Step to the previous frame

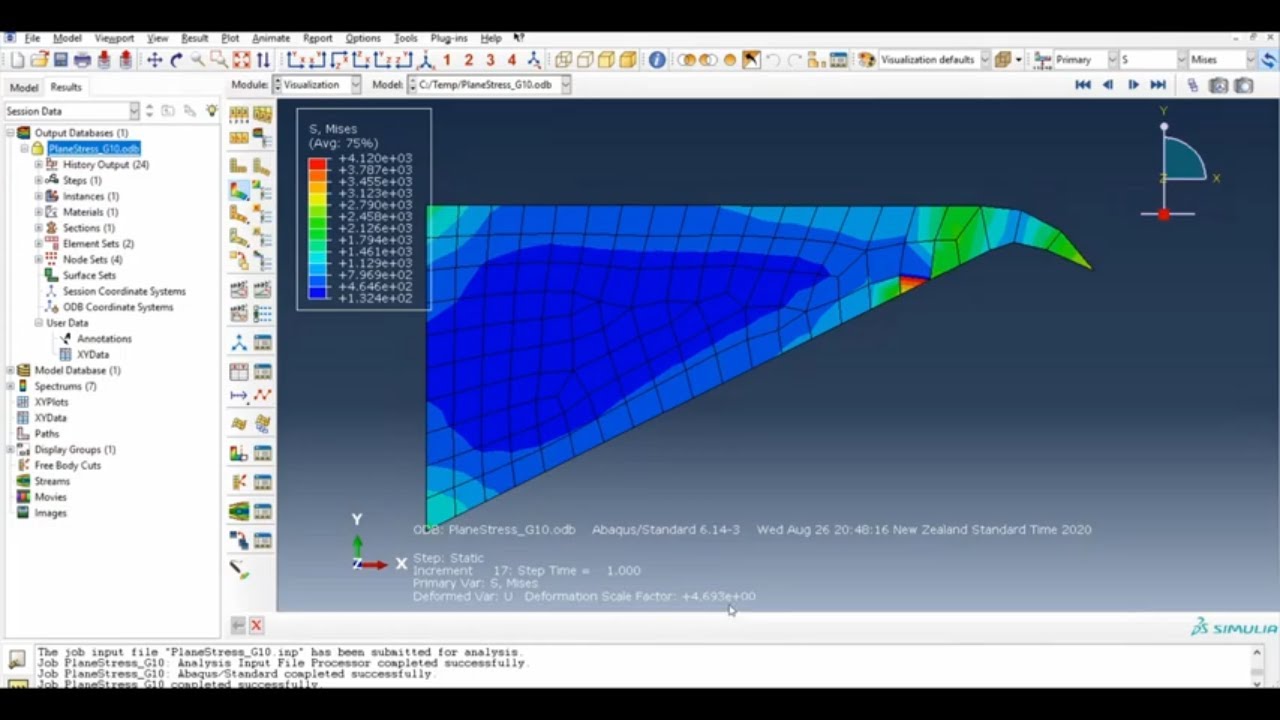click(x=1107, y=85)
